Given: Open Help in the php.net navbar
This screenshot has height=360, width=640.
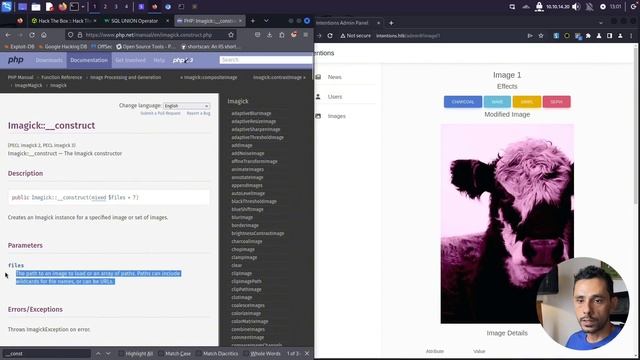Looking at the screenshot, I should [159, 60].
